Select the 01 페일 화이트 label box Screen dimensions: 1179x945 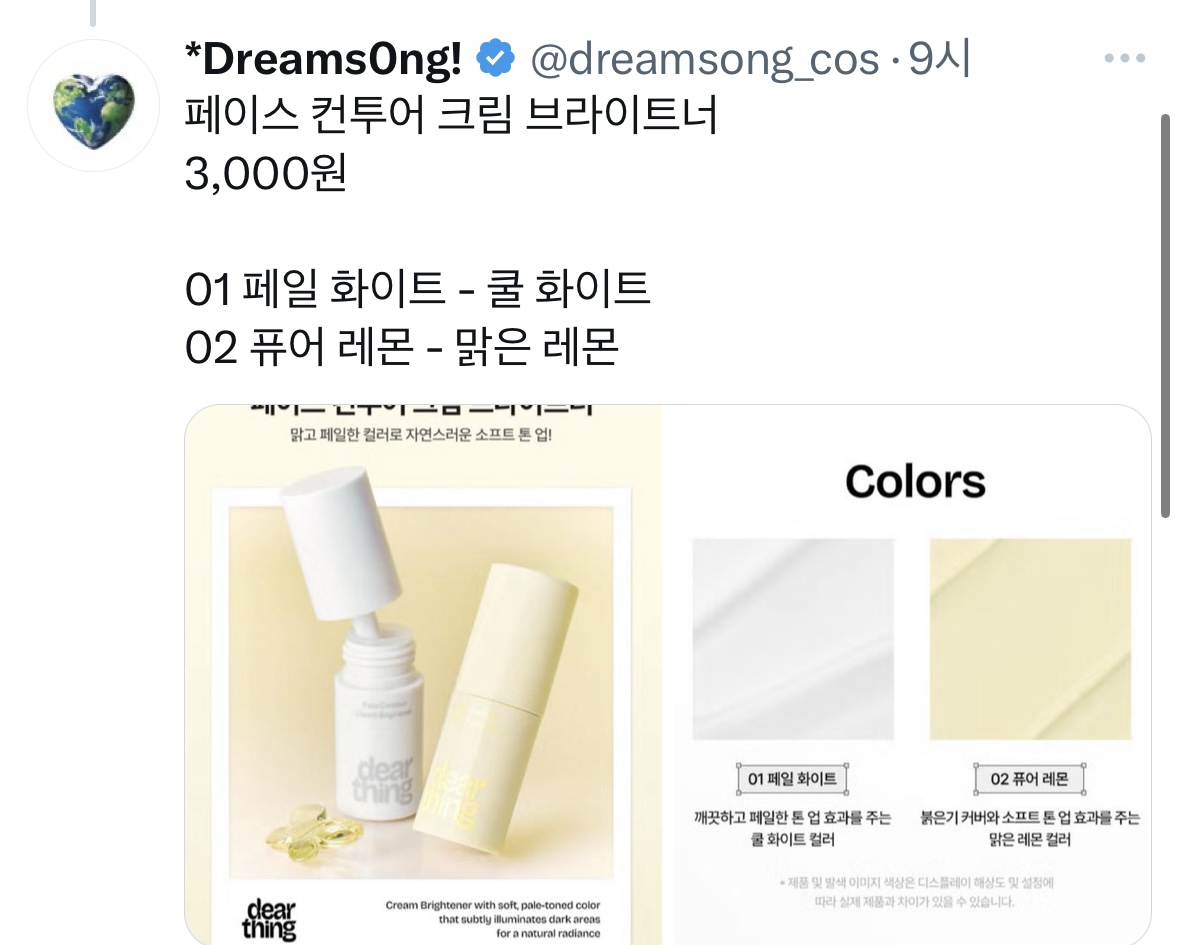pos(793,779)
